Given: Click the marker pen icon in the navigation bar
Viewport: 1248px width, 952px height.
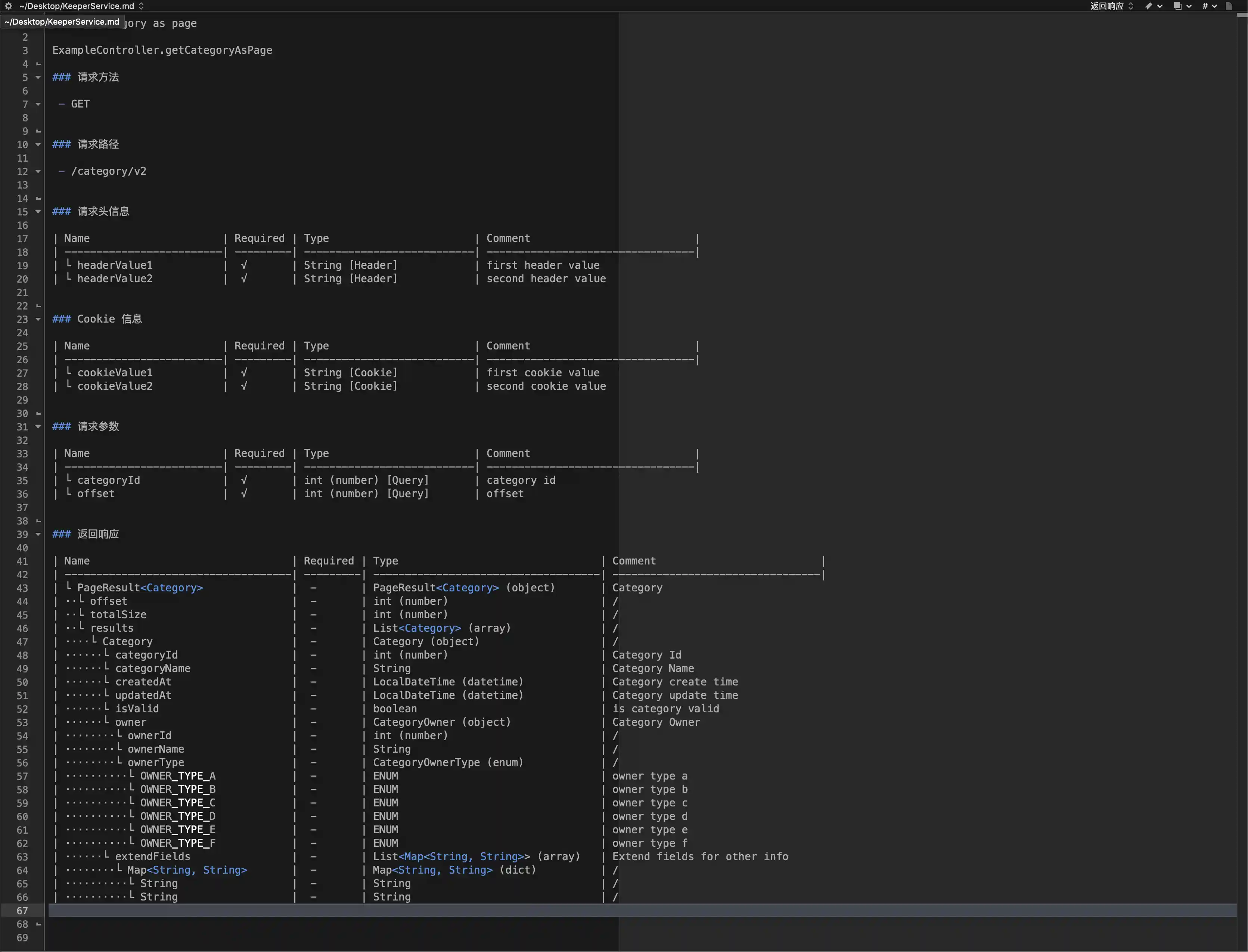Looking at the screenshot, I should click(x=1149, y=6).
